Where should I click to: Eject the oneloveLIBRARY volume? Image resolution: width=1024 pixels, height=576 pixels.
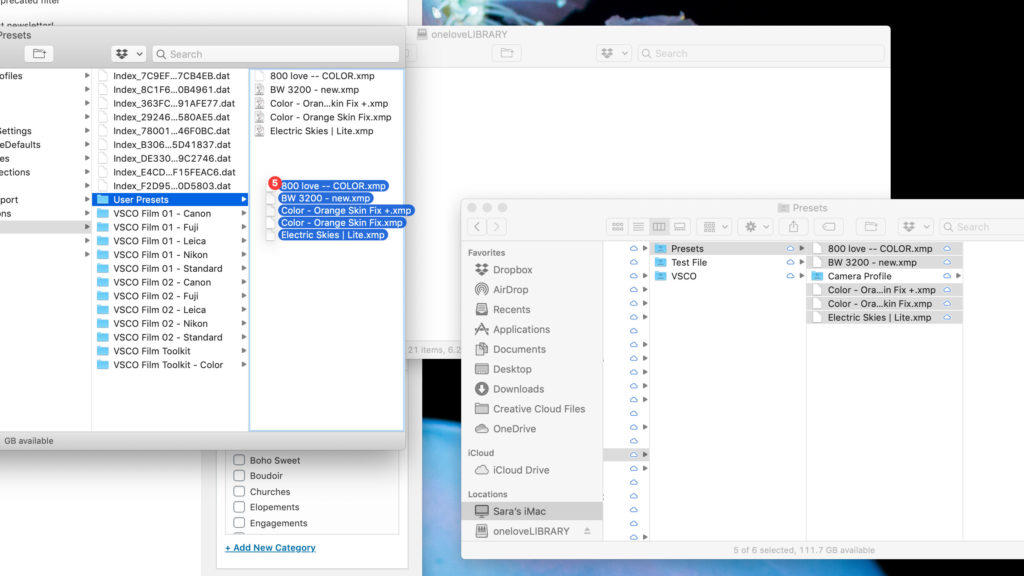(588, 531)
